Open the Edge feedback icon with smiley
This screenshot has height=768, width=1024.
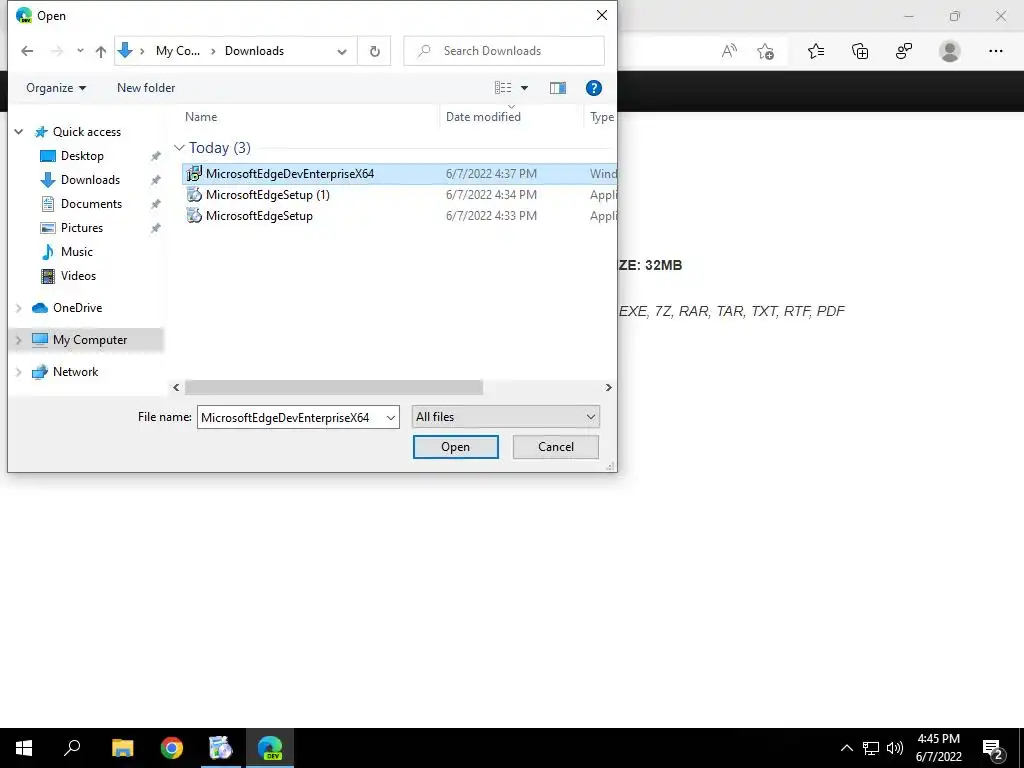click(x=904, y=51)
